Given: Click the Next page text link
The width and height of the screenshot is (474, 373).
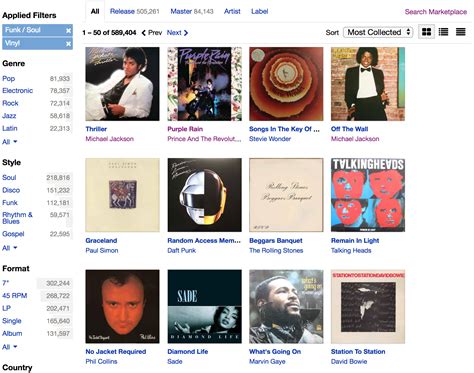Looking at the screenshot, I should click(174, 33).
